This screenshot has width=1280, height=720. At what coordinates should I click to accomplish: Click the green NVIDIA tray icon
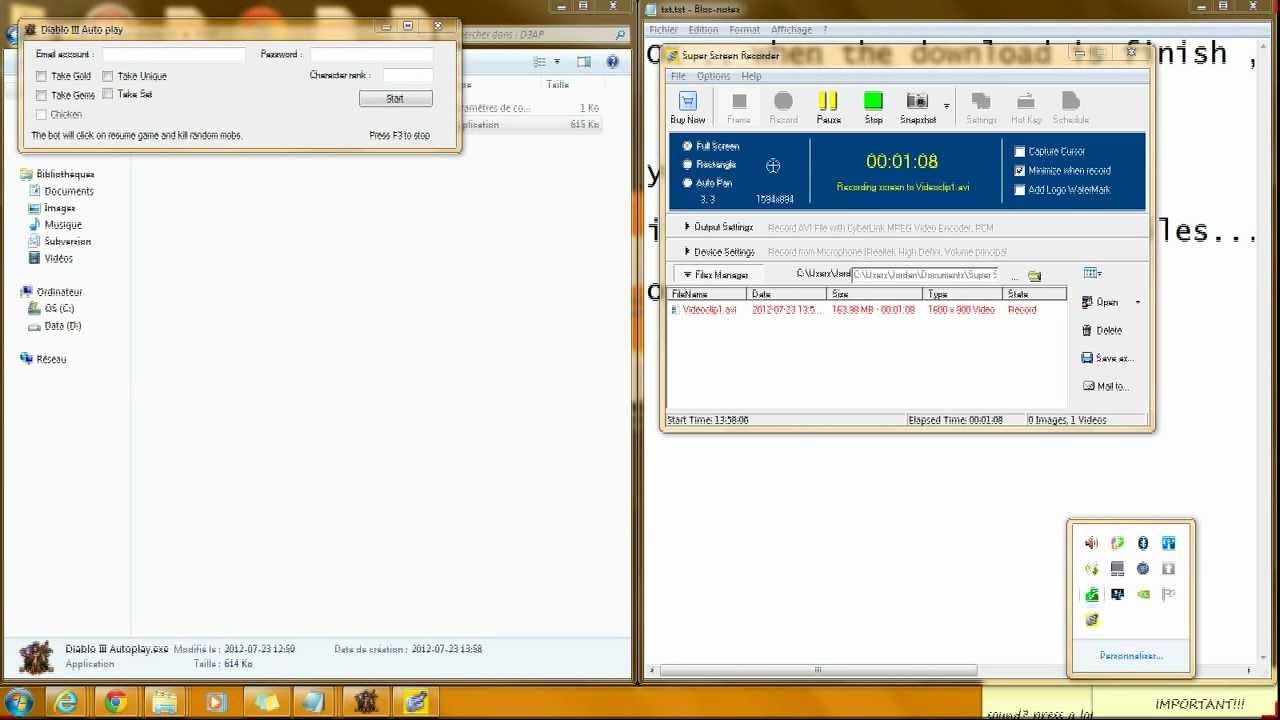[1143, 594]
